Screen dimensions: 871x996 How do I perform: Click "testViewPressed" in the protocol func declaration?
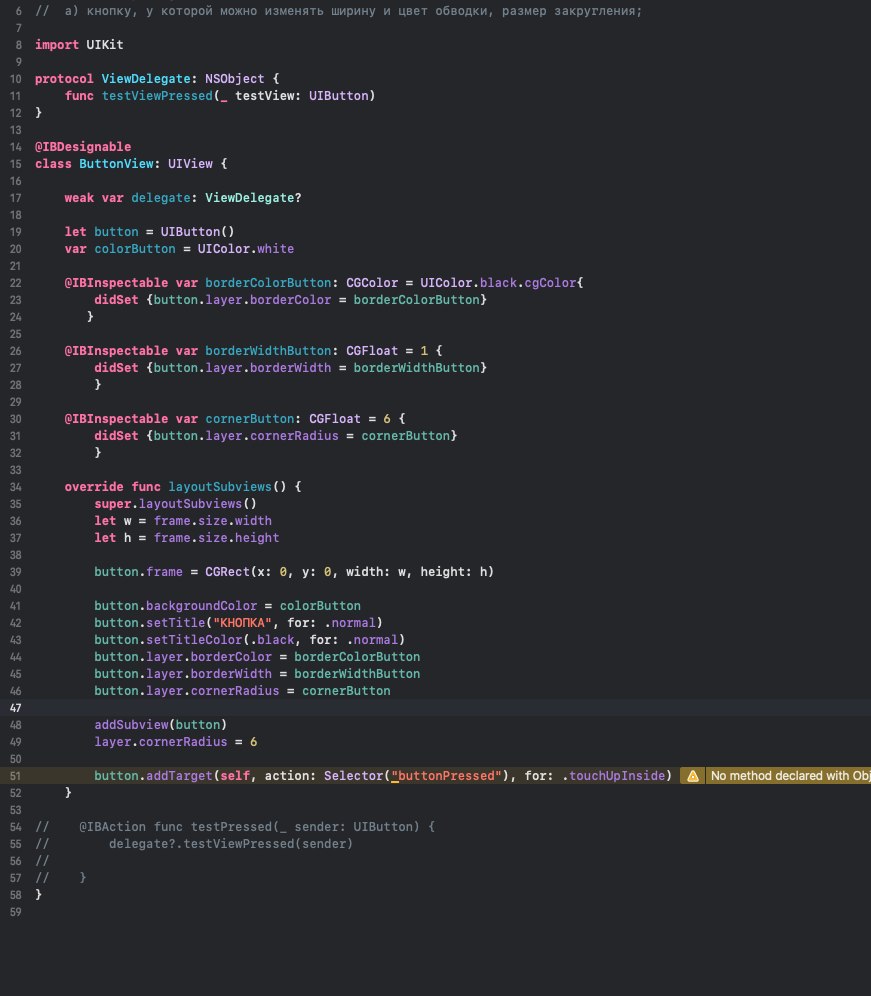coord(157,96)
